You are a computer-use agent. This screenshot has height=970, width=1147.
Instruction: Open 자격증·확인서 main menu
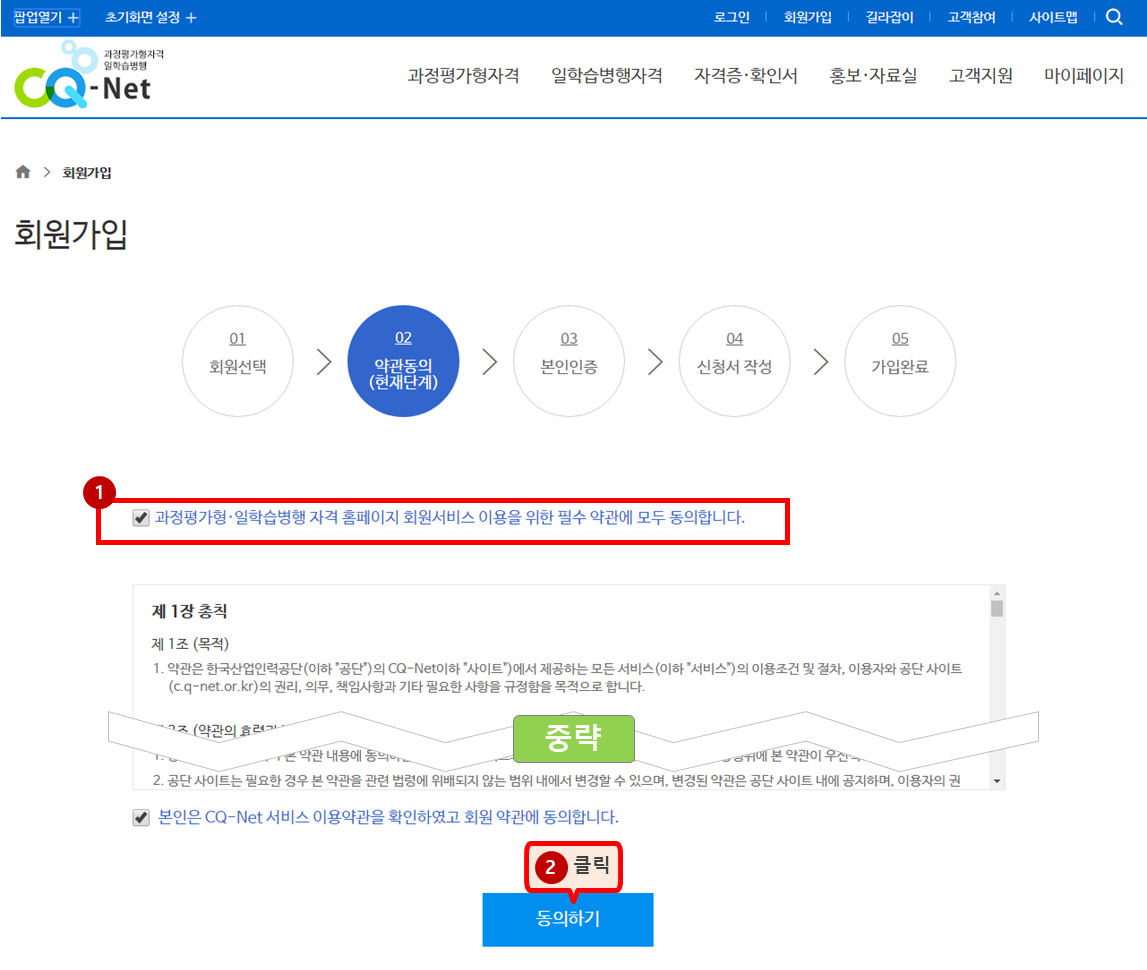click(745, 75)
